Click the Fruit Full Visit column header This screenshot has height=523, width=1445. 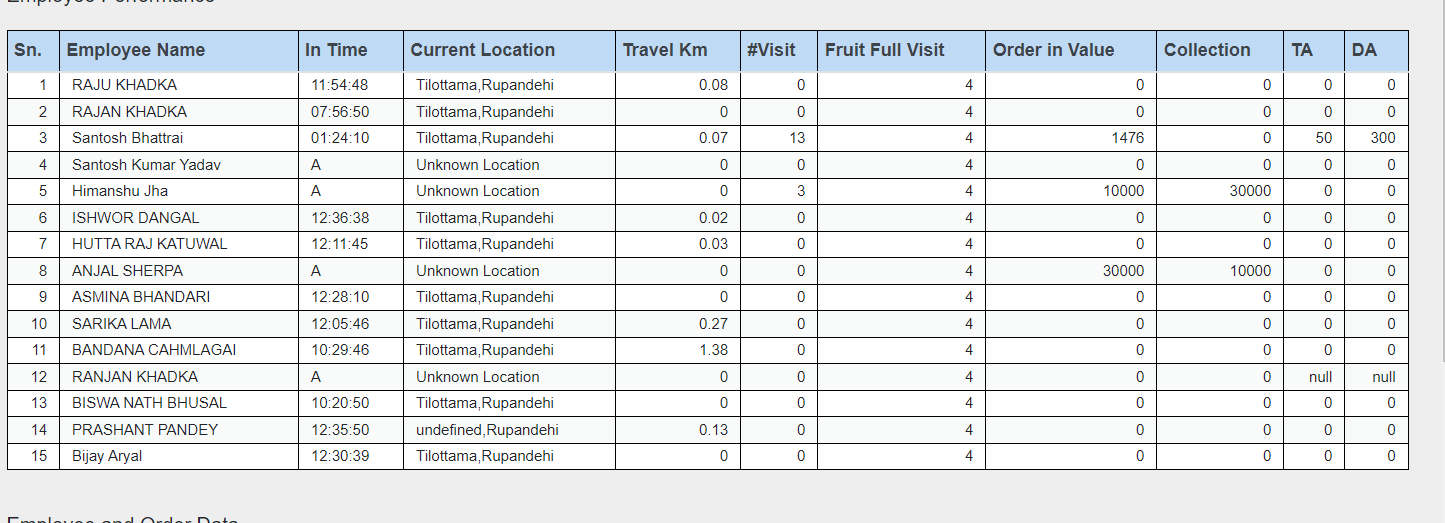click(x=884, y=50)
